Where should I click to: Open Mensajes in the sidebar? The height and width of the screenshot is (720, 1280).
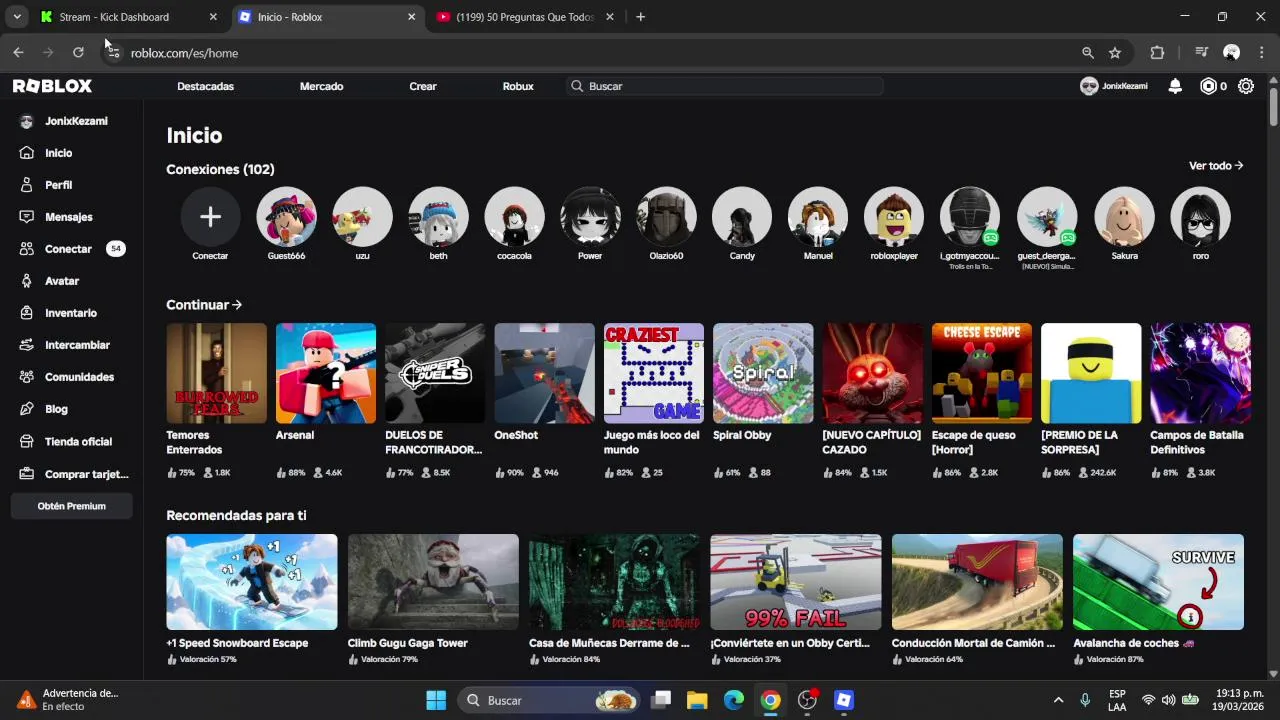pyautogui.click(x=68, y=217)
